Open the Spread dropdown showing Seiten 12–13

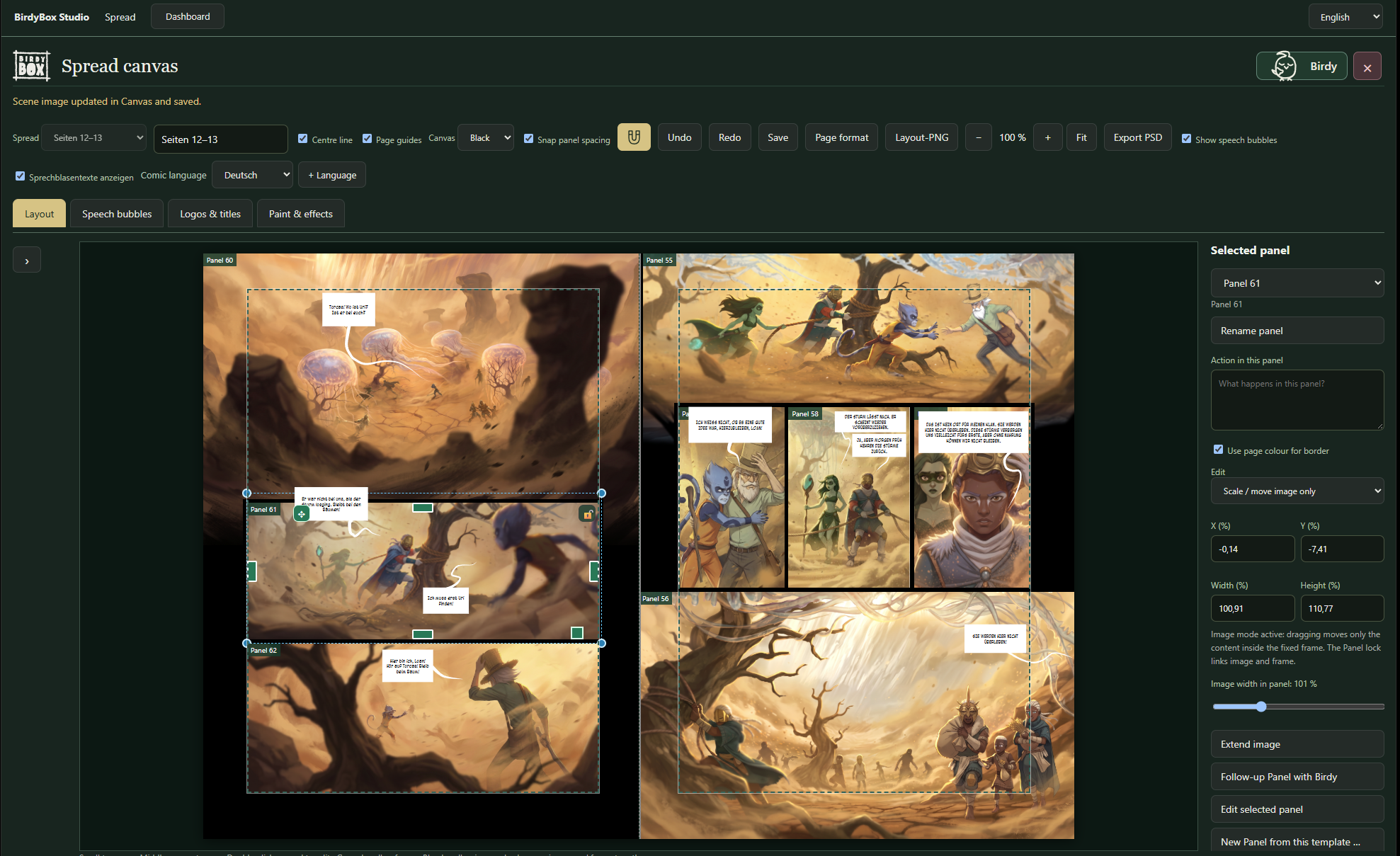pyautogui.click(x=94, y=138)
